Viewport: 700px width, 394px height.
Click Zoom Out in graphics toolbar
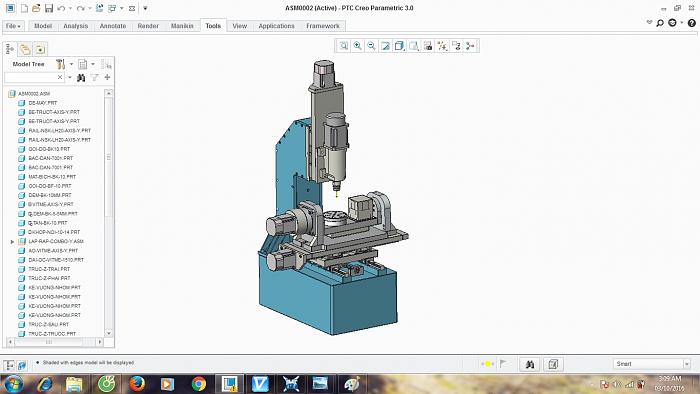click(x=371, y=46)
